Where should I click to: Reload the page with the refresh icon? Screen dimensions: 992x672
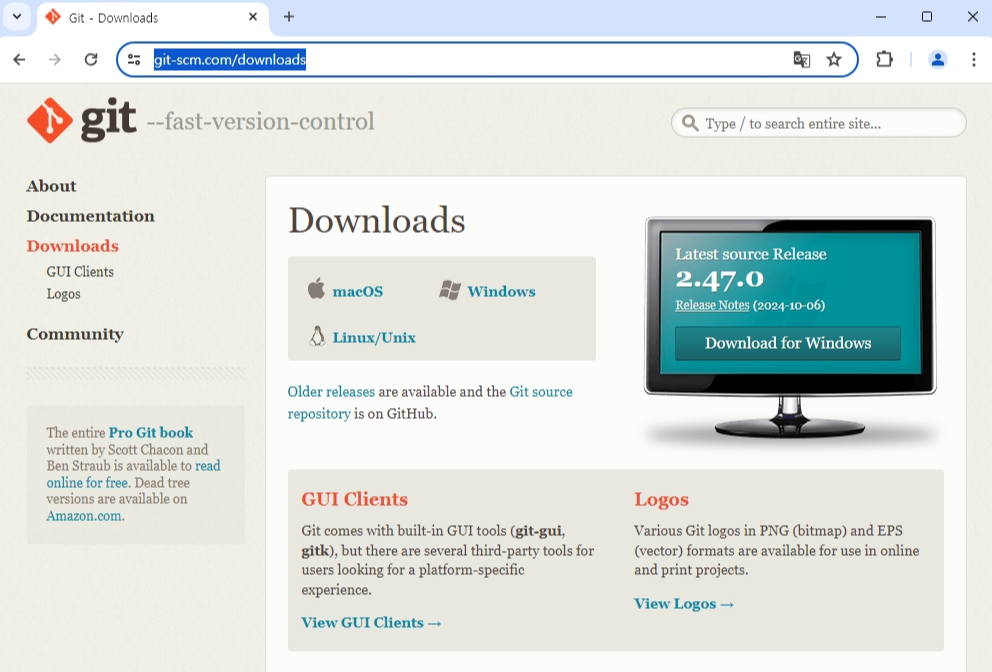(91, 59)
